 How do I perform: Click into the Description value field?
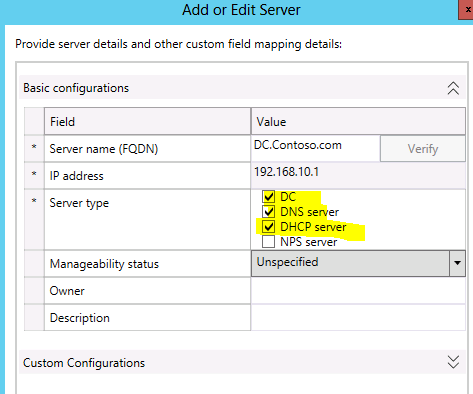pos(358,318)
